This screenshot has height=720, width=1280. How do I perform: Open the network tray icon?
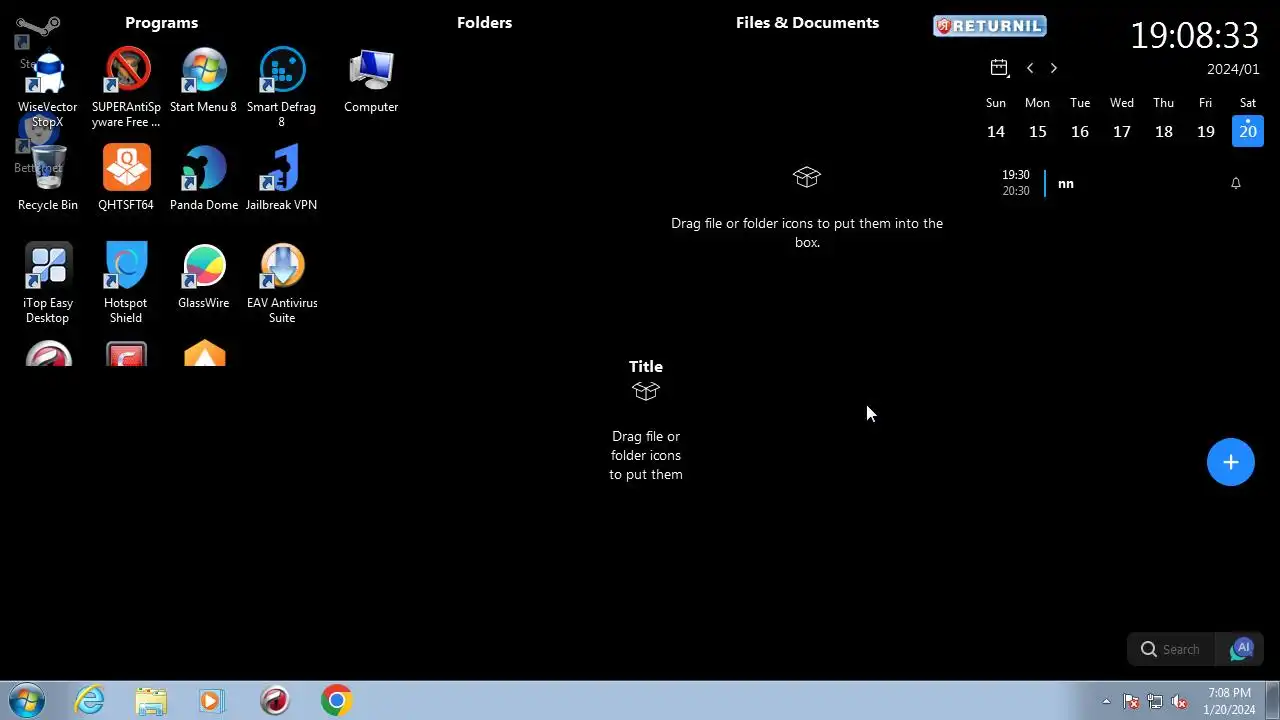(x=1155, y=701)
